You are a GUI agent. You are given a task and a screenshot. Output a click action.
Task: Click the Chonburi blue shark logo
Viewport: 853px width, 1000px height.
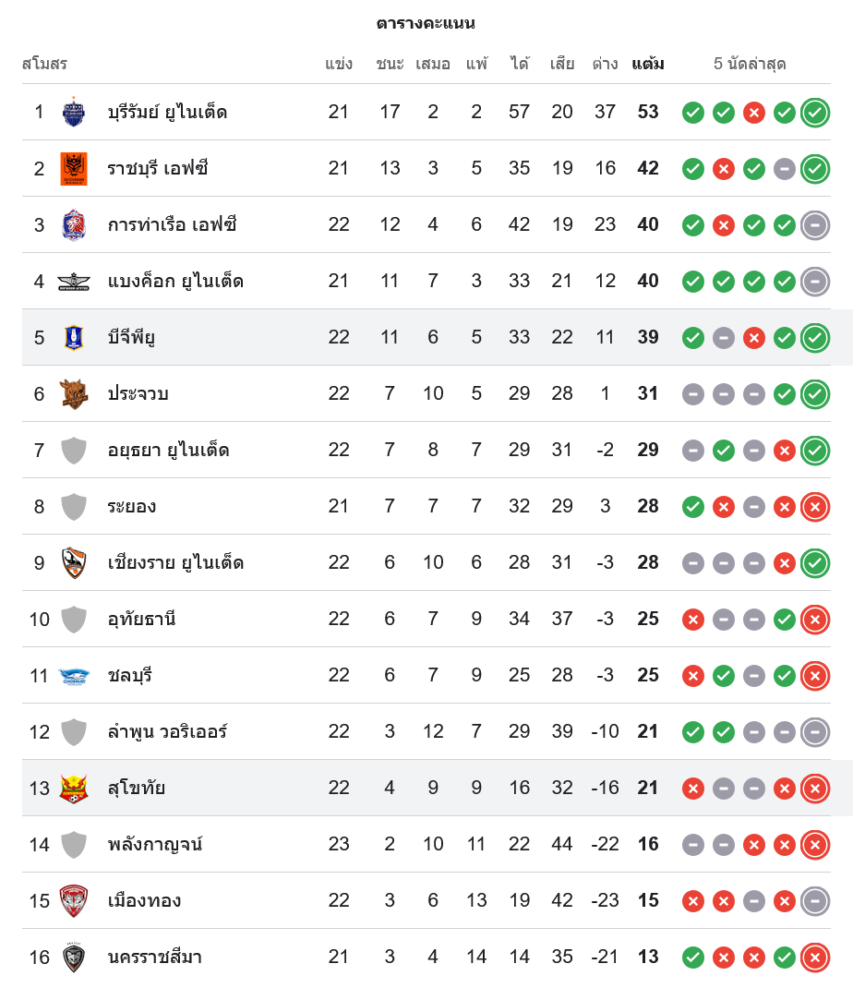(74, 675)
